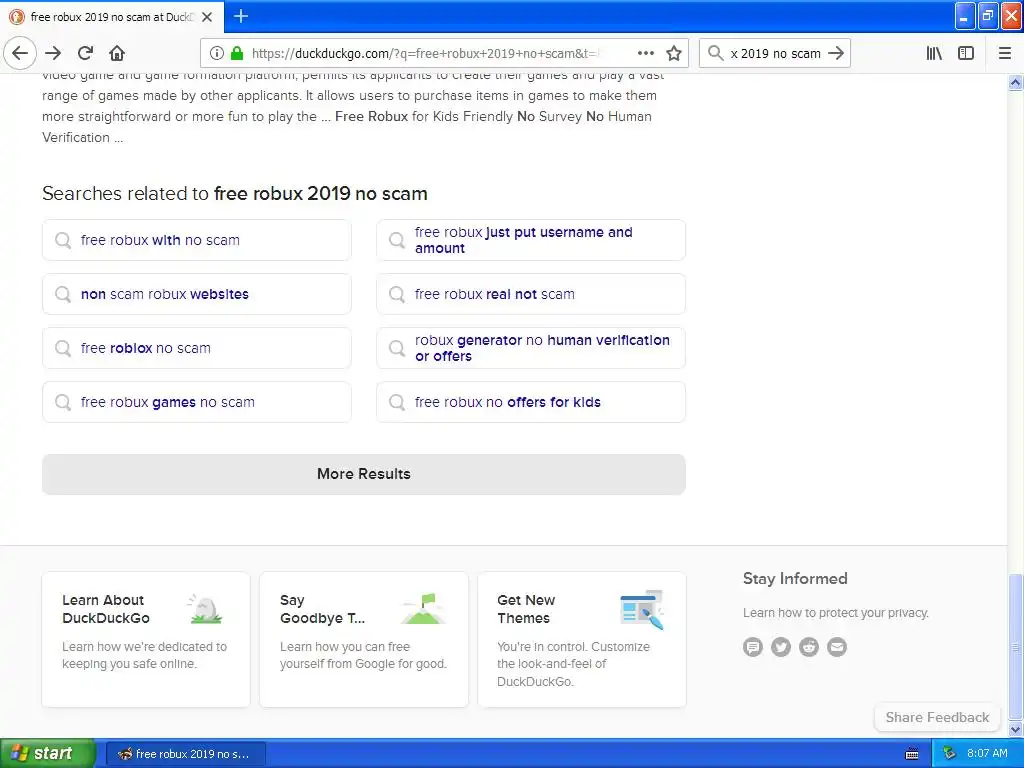Image resolution: width=1024 pixels, height=768 pixels.
Task: Click the 8:07 AM clock
Action: (987, 754)
